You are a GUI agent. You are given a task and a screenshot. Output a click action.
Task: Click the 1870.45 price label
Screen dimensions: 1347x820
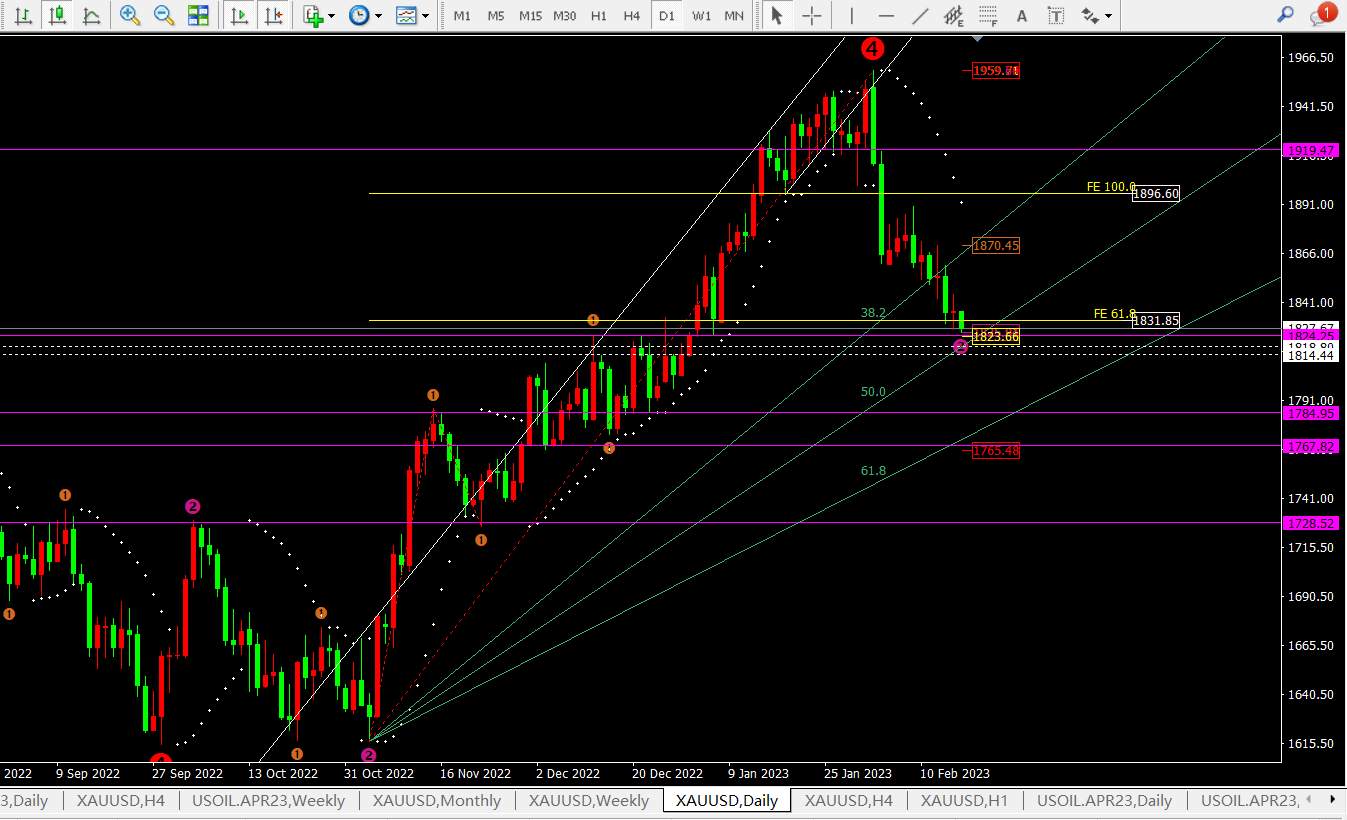pos(996,245)
